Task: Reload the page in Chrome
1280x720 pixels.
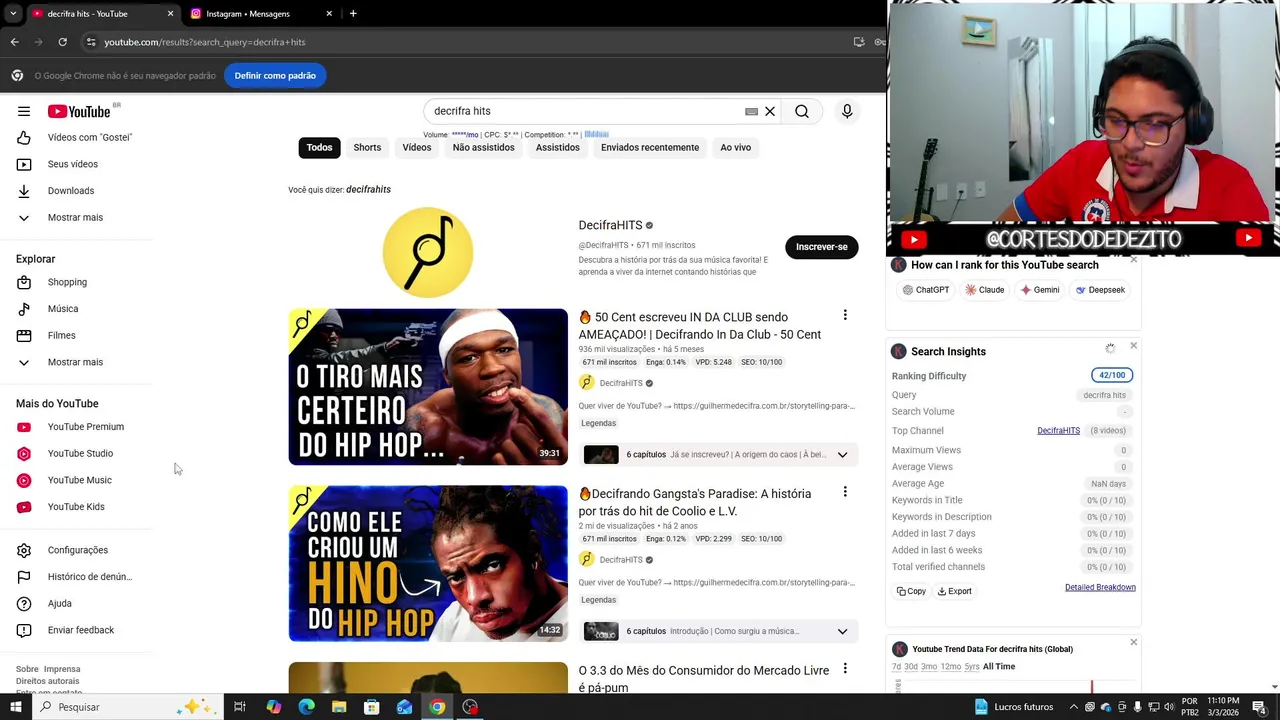Action: 62,42
